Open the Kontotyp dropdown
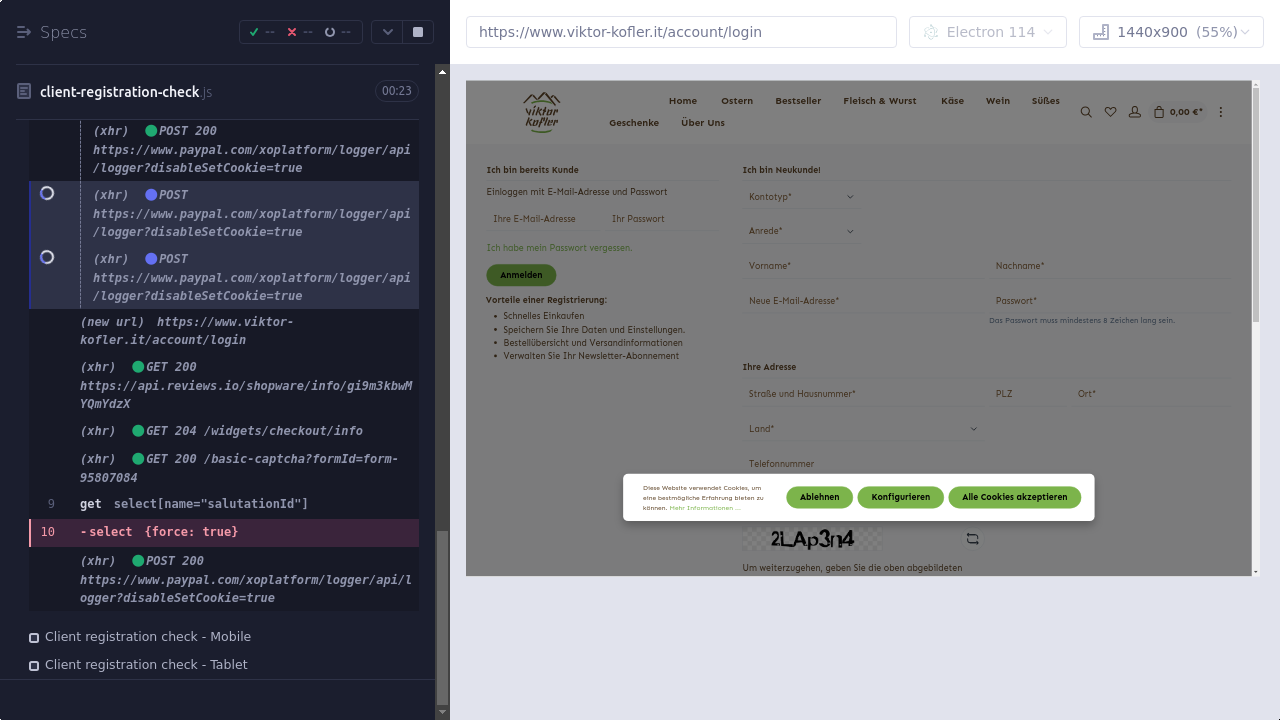 801,197
